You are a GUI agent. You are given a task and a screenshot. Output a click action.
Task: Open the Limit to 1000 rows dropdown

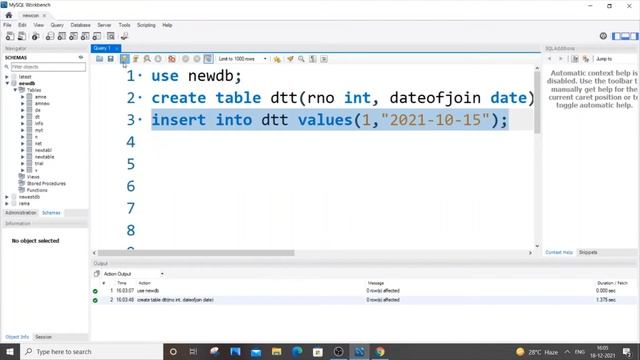point(242,59)
